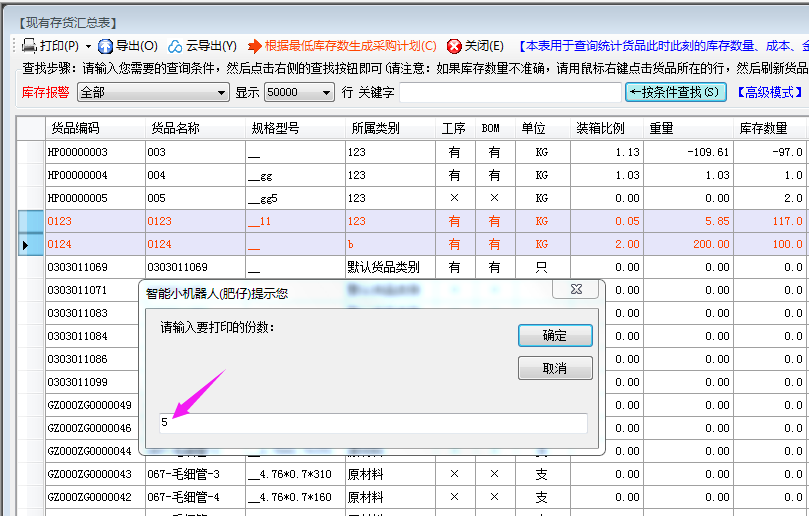Screen dimensions: 809x516
Task: Cancel the dialog with 取消 button
Action: pos(555,369)
